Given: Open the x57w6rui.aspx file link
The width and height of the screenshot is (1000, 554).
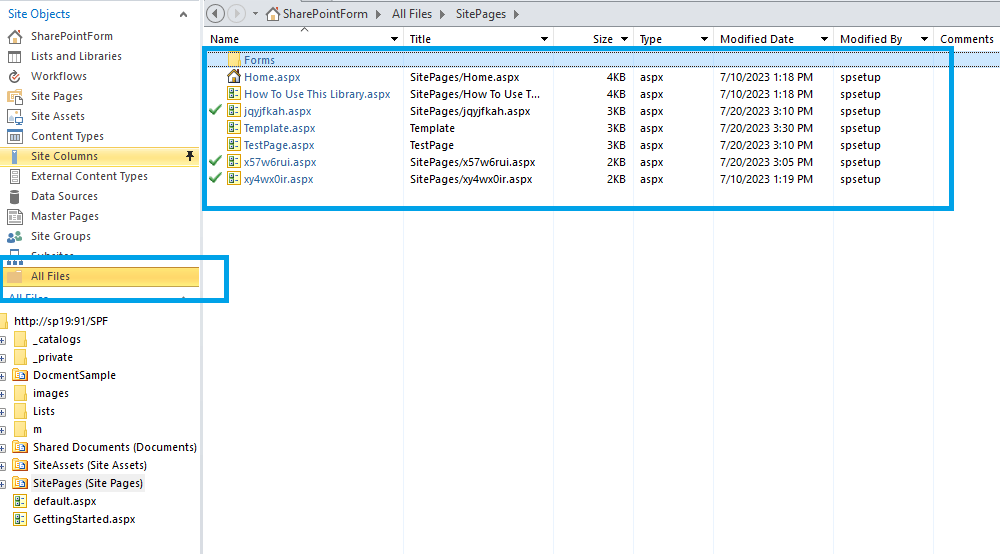Looking at the screenshot, I should click(280, 163).
